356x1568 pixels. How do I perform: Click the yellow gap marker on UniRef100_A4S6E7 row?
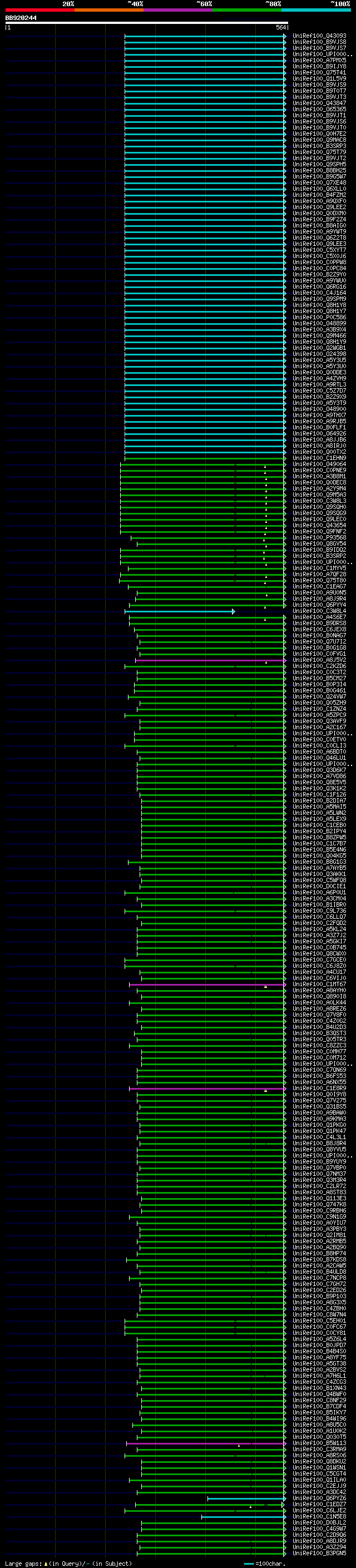click(265, 620)
